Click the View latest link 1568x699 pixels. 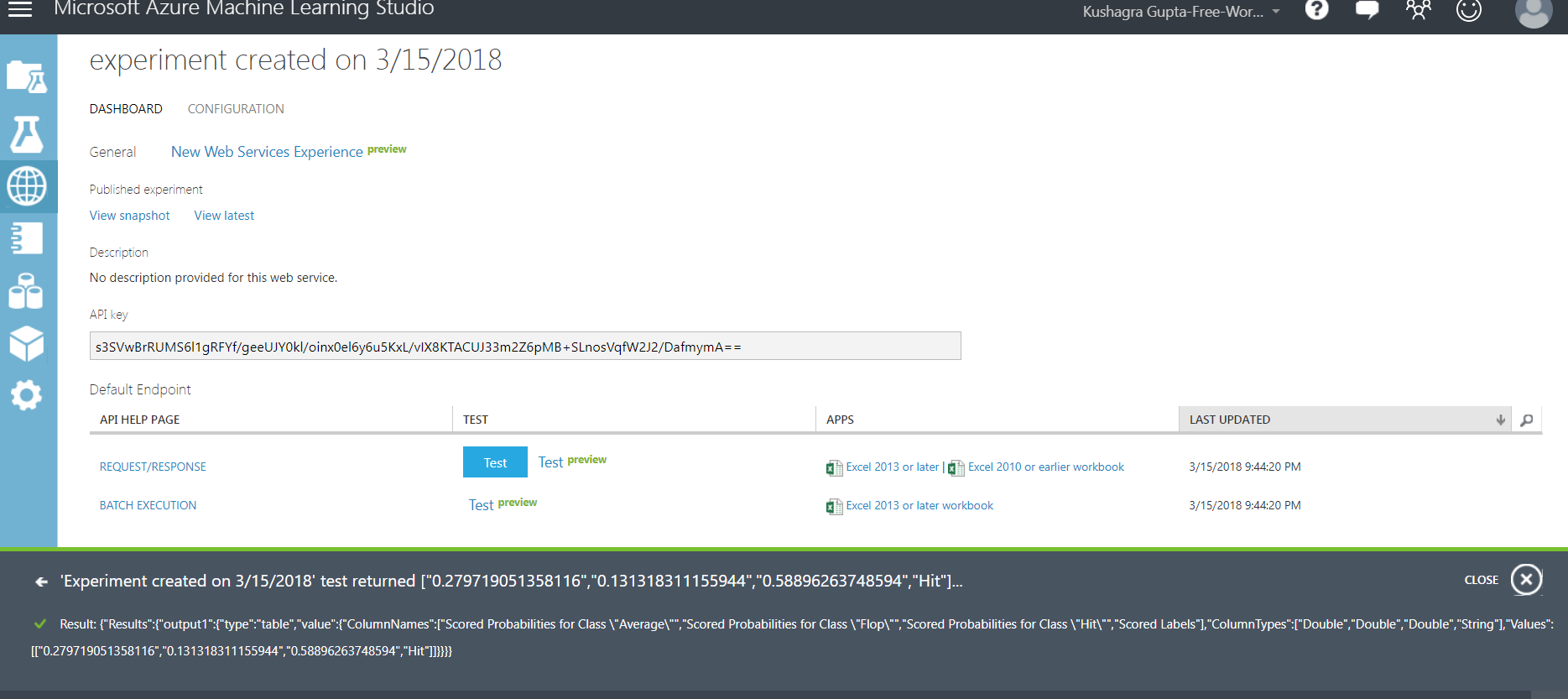pyautogui.click(x=224, y=216)
